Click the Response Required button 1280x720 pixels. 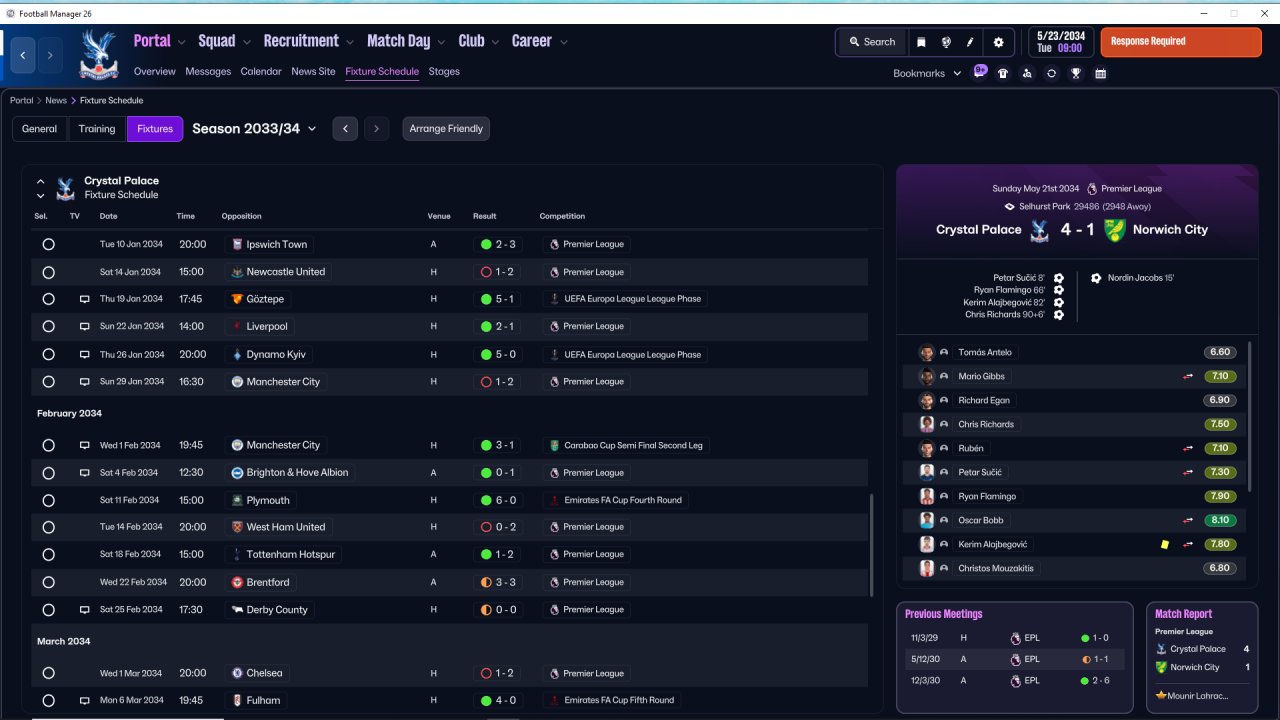[x=1181, y=42]
